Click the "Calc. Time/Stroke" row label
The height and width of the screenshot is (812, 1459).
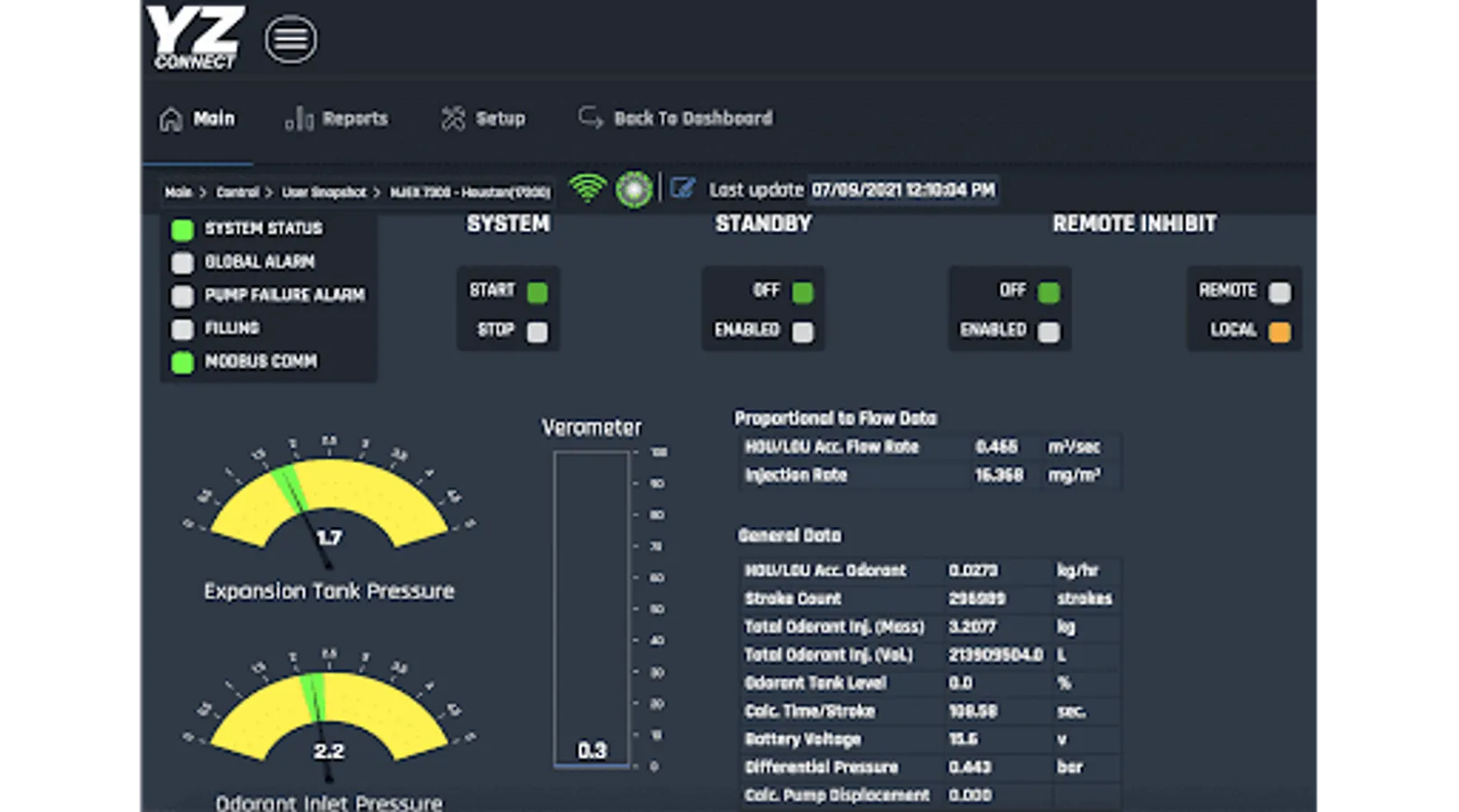tap(809, 712)
